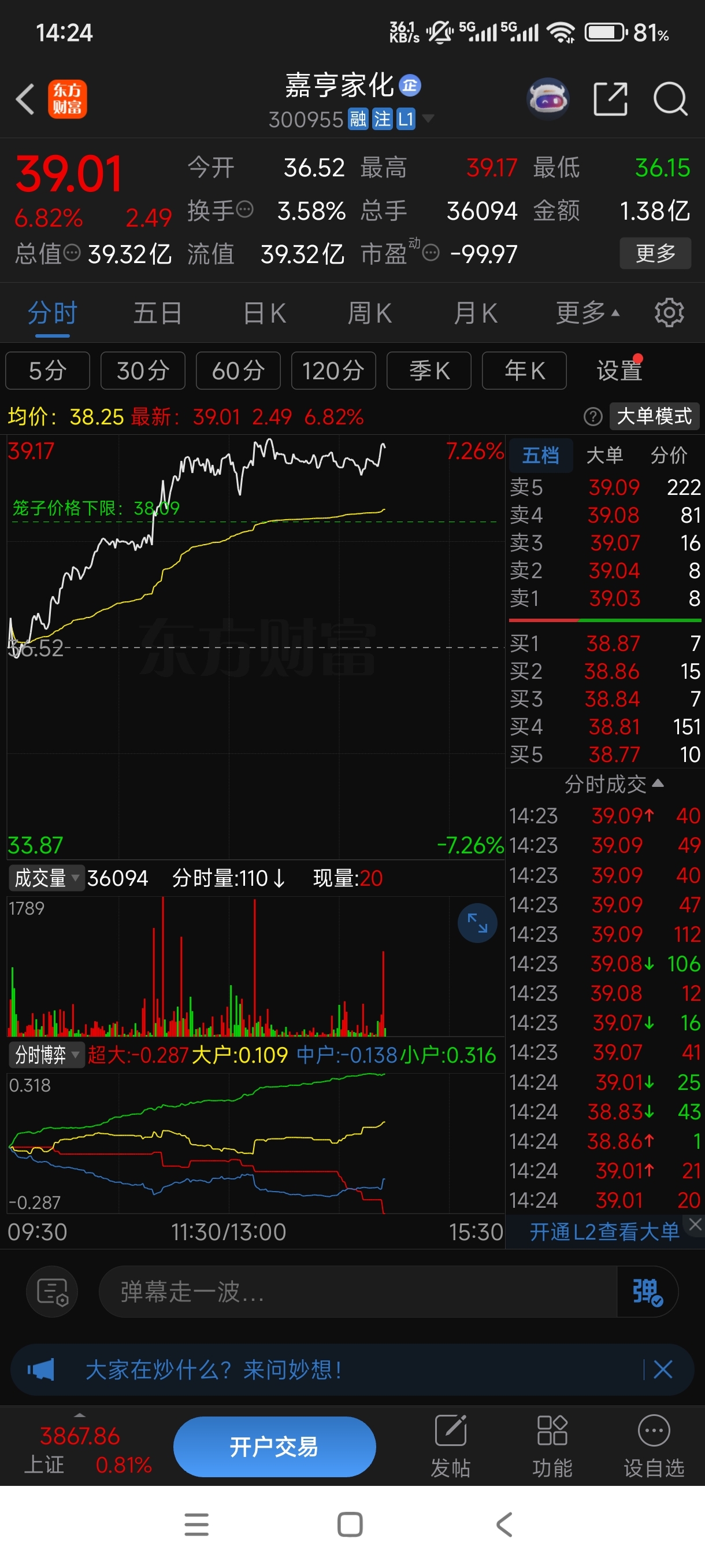Open 功能 functions icon
Image resolution: width=705 pixels, height=1568 pixels.
click(552, 1445)
